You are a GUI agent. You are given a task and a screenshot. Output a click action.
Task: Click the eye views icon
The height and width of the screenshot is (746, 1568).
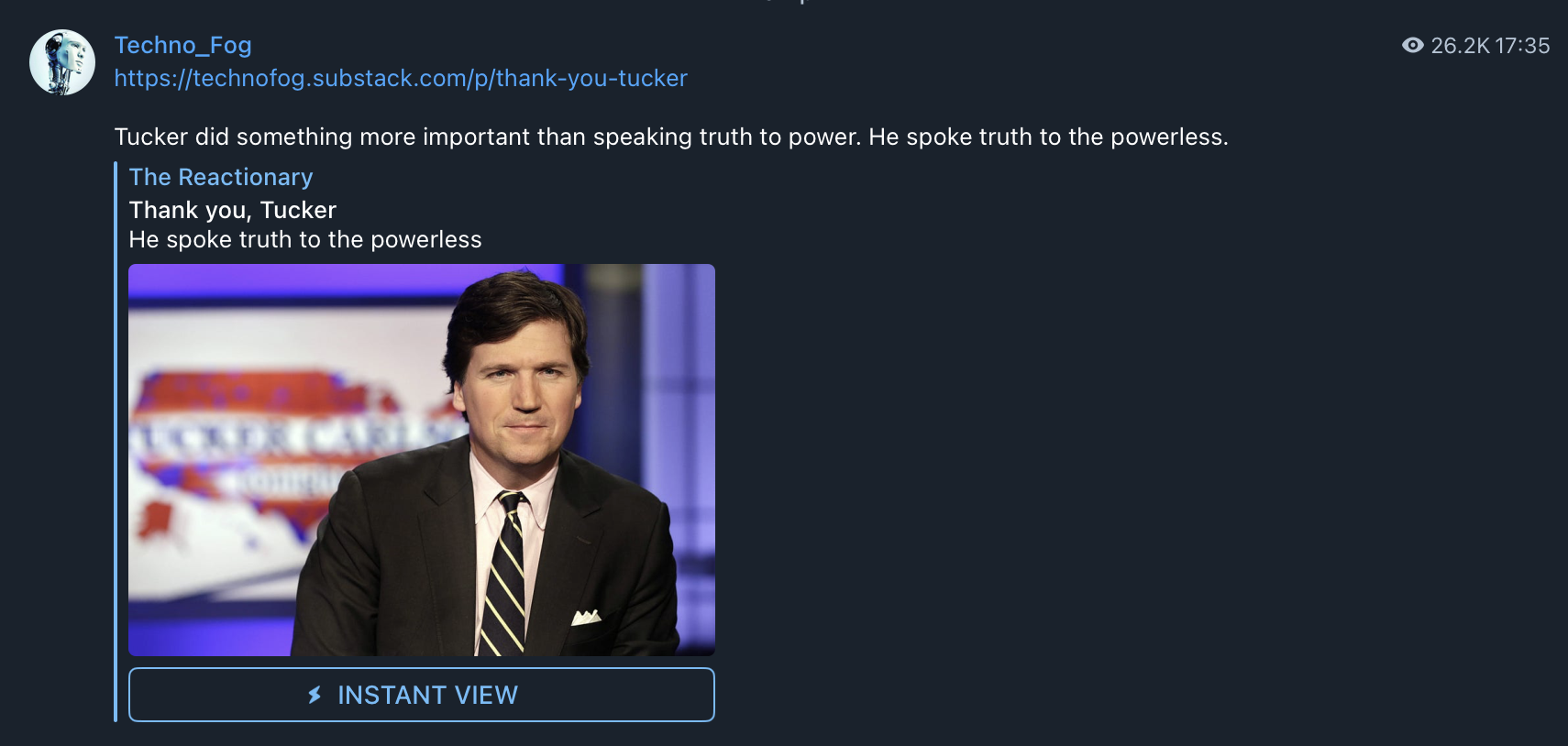(x=1413, y=45)
